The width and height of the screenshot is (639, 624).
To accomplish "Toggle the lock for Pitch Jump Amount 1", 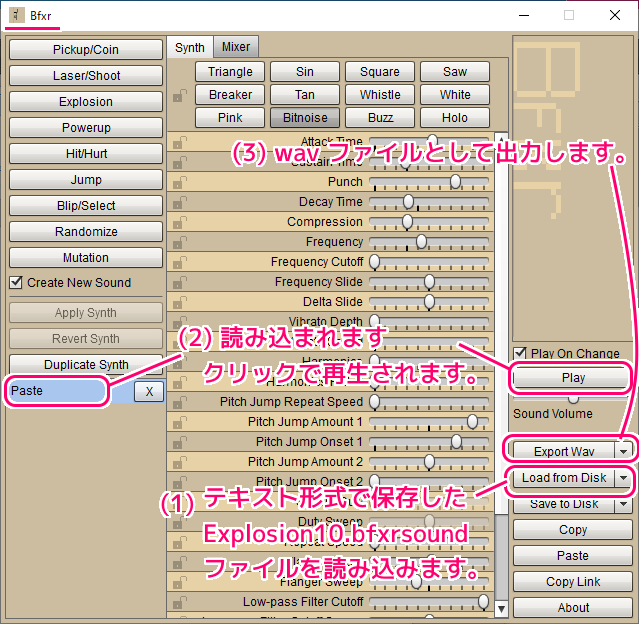I will [x=180, y=422].
